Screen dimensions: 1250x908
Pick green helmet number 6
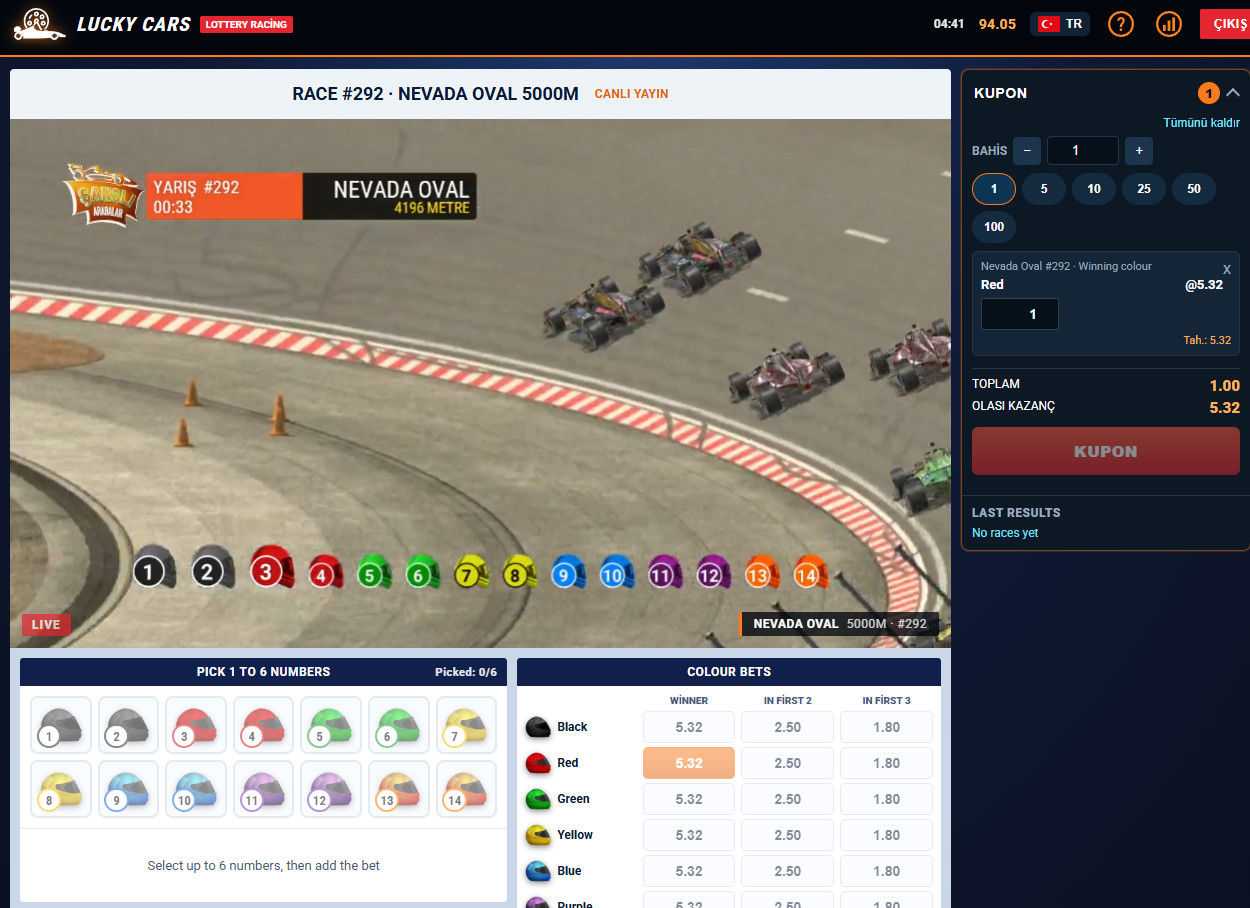click(399, 725)
